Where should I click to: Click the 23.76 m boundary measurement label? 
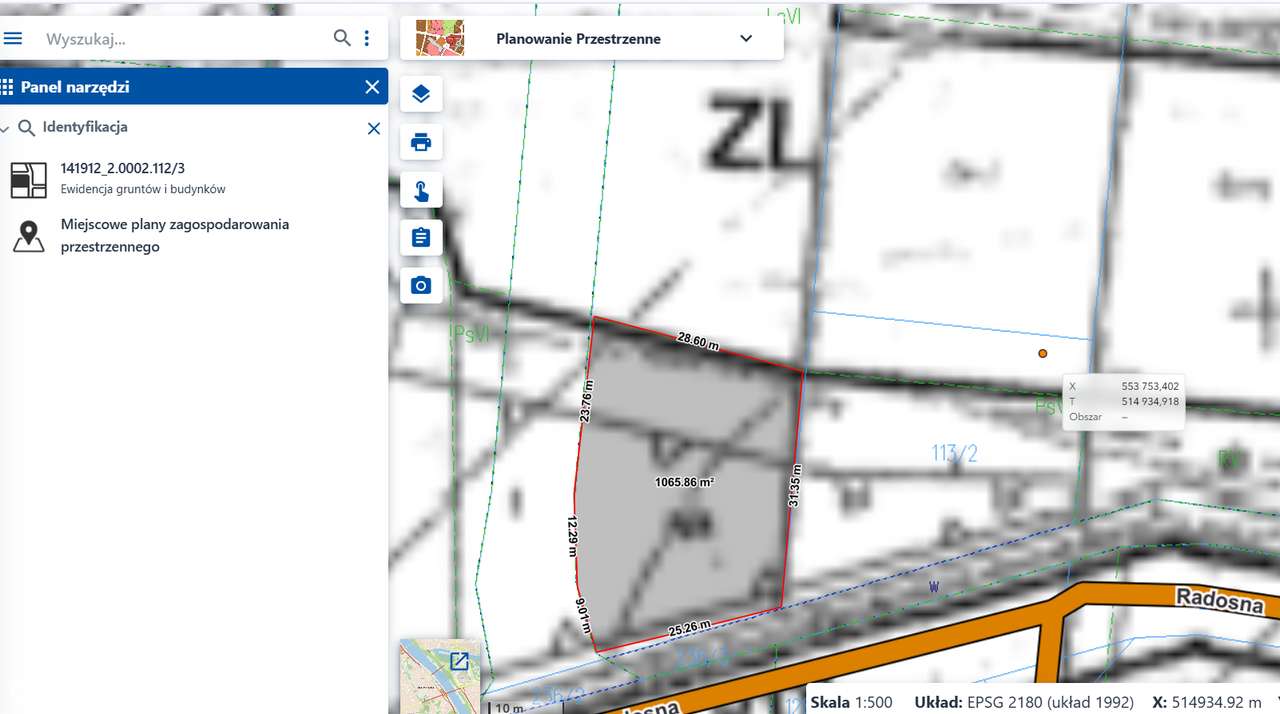pos(587,401)
